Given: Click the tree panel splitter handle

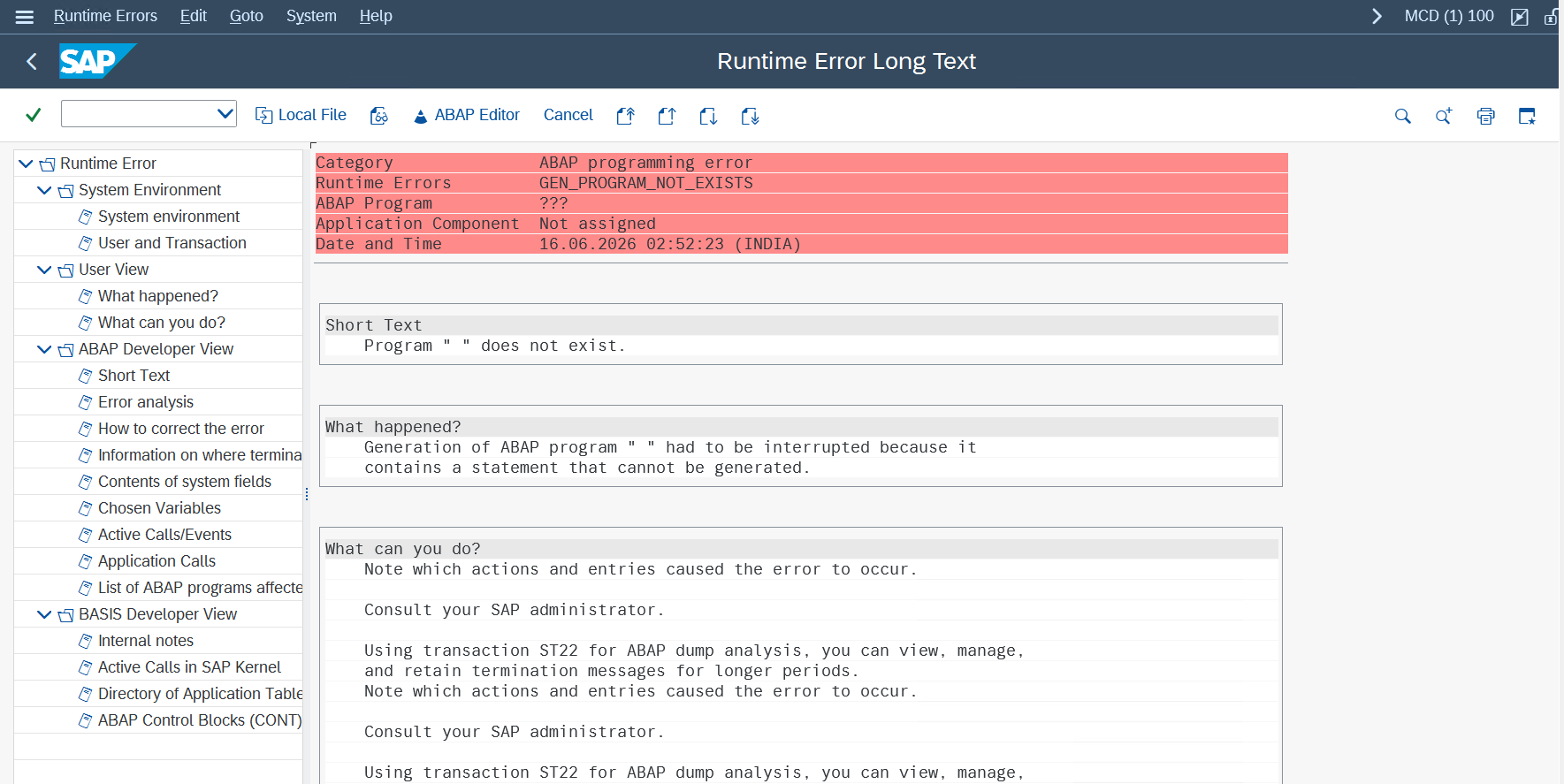Looking at the screenshot, I should pyautogui.click(x=307, y=494).
